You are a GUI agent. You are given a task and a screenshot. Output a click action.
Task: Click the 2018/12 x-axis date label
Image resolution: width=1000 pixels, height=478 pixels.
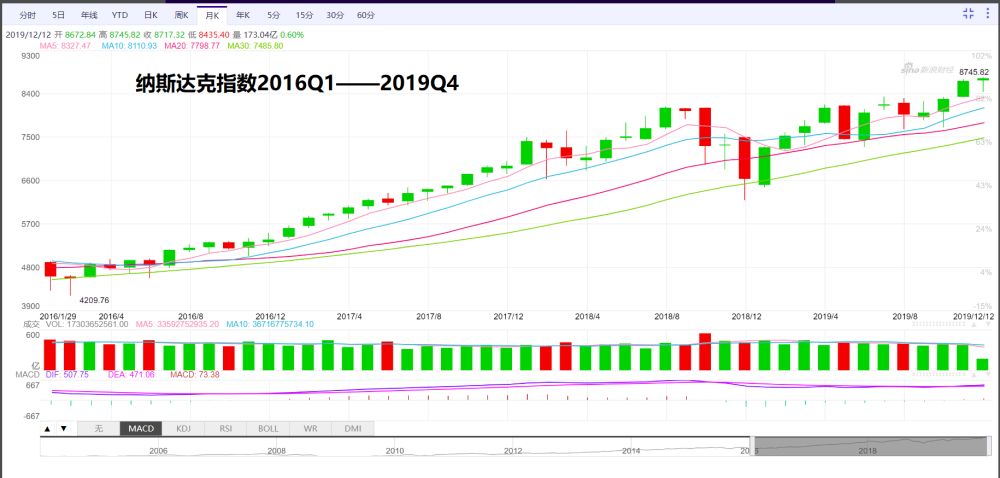pos(746,315)
